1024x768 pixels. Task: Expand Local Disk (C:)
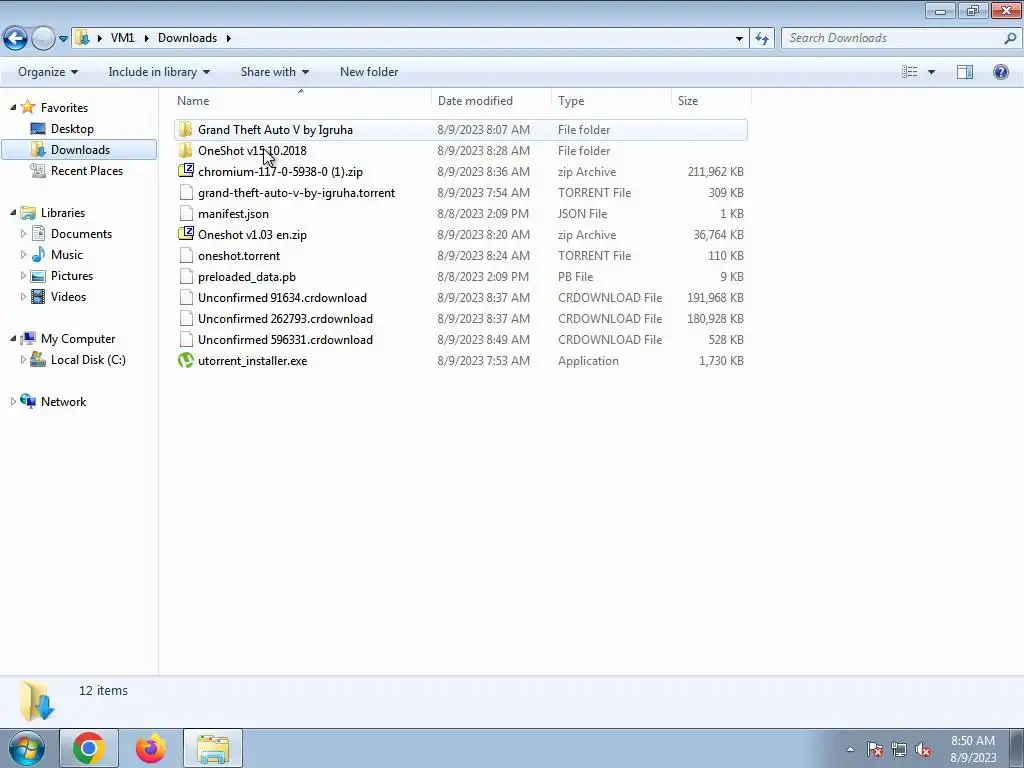[x=24, y=359]
